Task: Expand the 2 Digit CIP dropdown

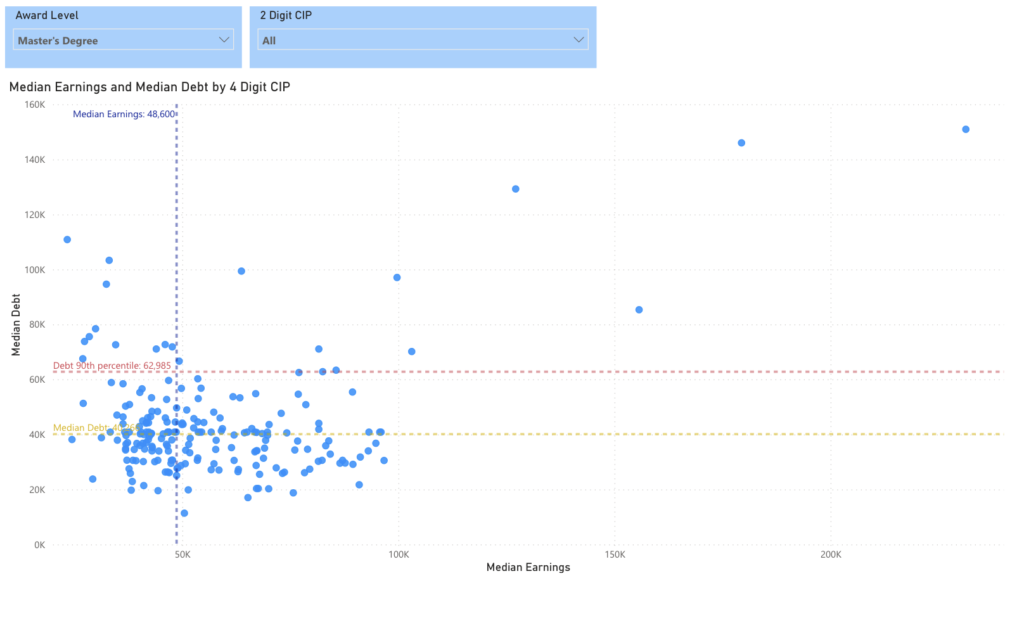Action: [x=421, y=40]
